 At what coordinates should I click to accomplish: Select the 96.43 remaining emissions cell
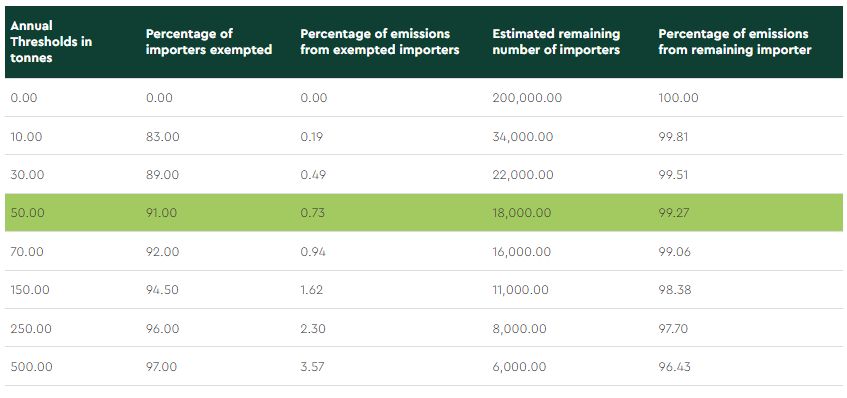click(674, 367)
